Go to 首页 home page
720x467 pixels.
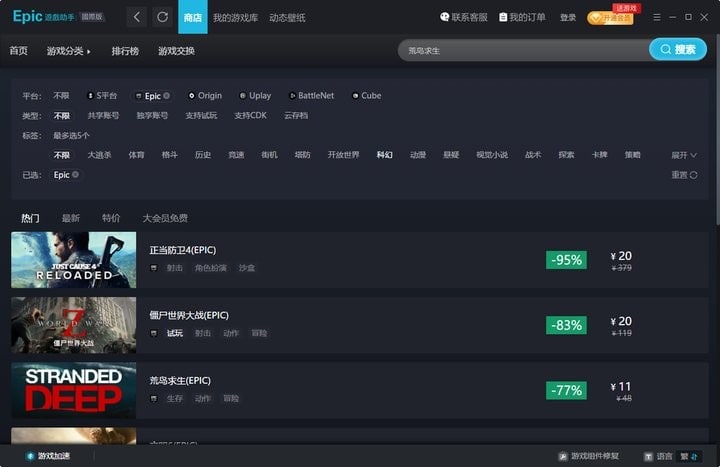(x=19, y=51)
